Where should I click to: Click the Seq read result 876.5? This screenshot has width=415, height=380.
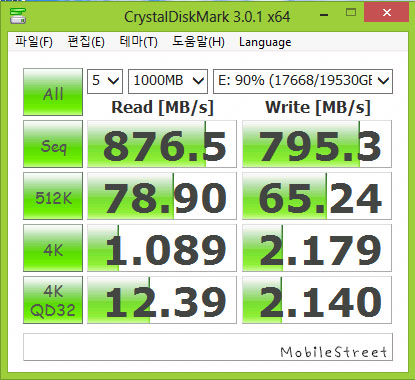pyautogui.click(x=162, y=144)
